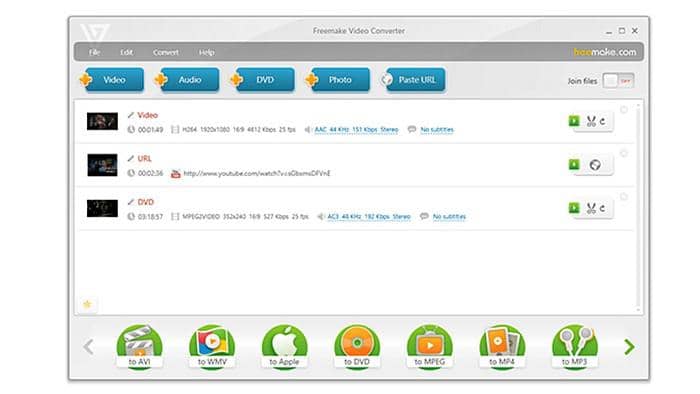Open AAC audio track dropdown for Video

[x=356, y=129]
